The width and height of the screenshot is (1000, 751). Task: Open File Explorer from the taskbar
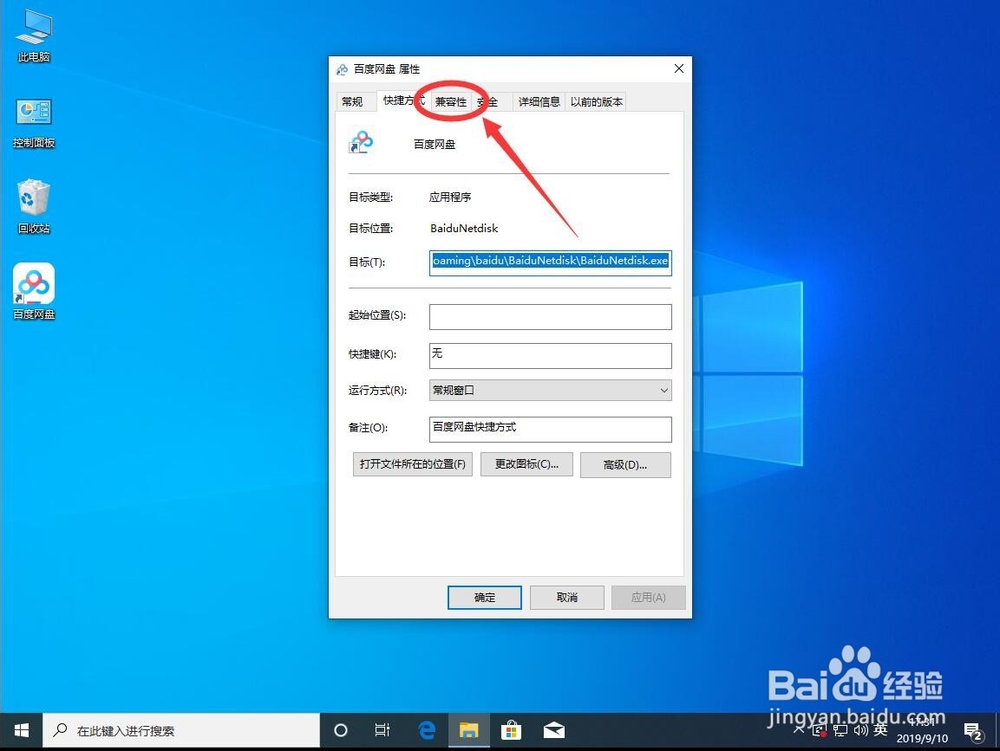coord(468,730)
